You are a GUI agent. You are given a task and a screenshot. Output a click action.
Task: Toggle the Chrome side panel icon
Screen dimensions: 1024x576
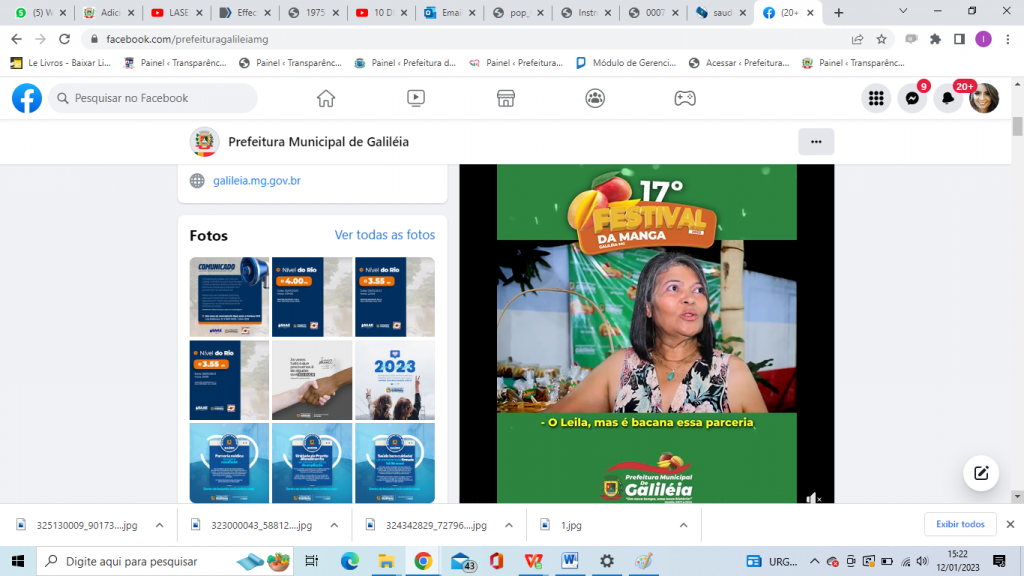[959, 39]
